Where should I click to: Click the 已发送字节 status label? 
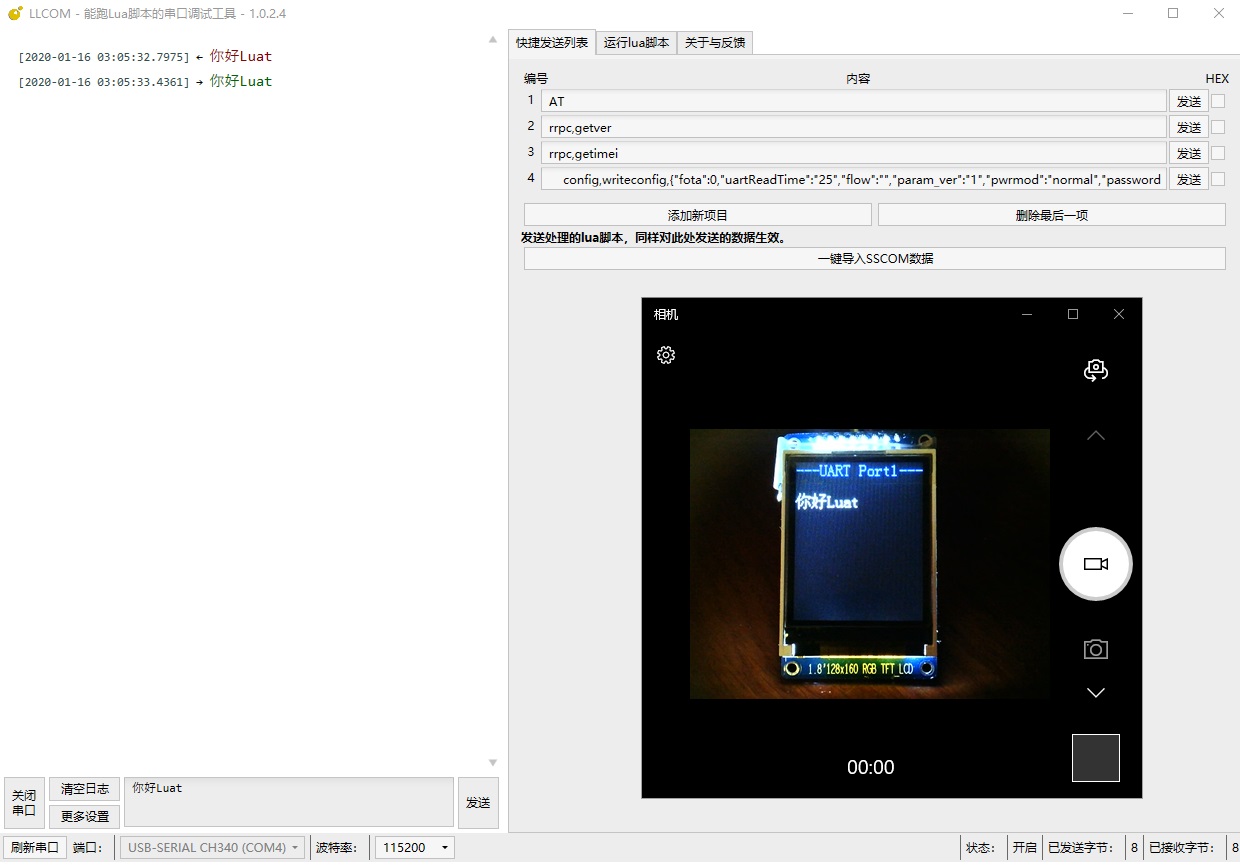coord(1080,847)
